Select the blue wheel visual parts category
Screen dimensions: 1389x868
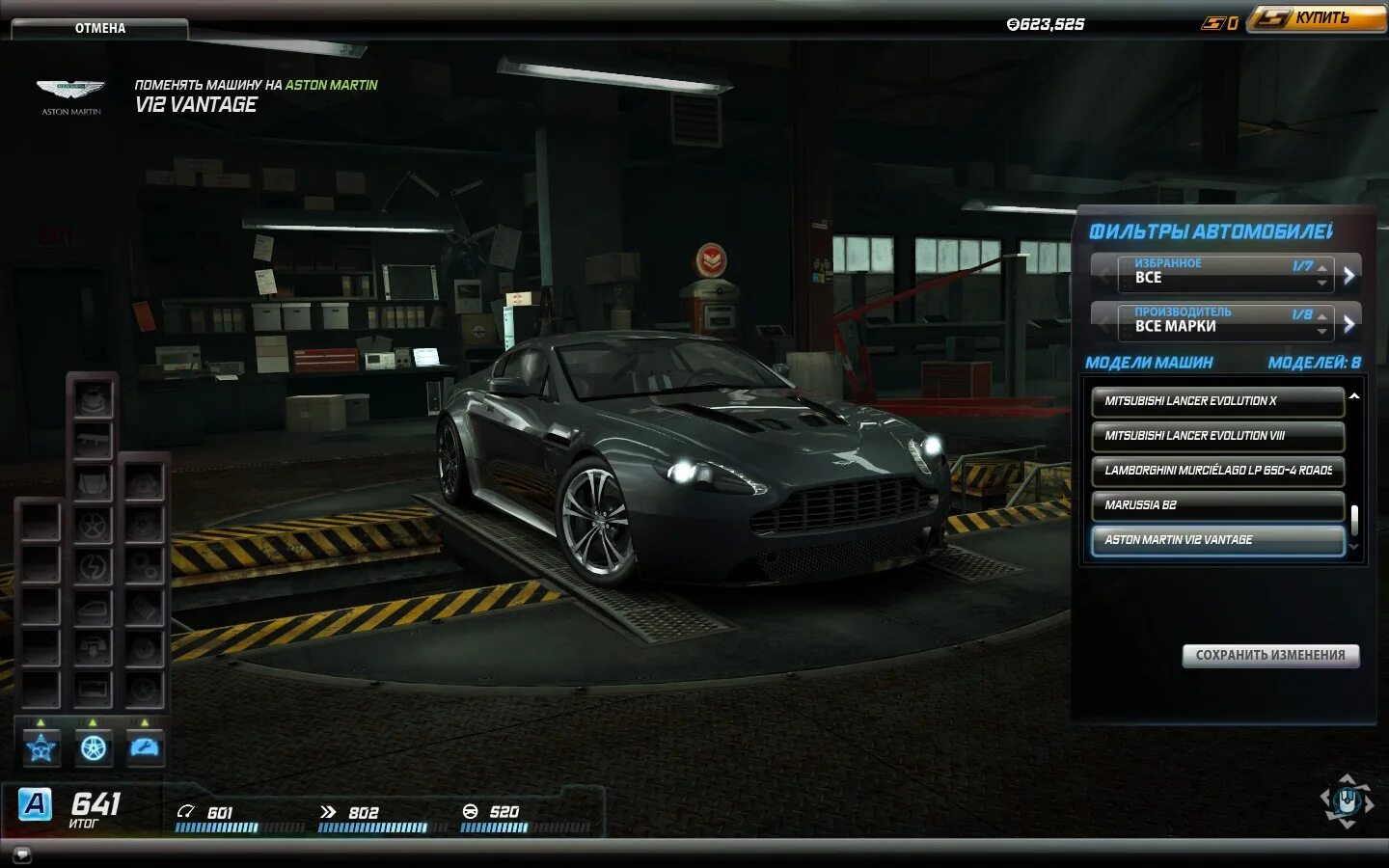pyautogui.click(x=94, y=747)
